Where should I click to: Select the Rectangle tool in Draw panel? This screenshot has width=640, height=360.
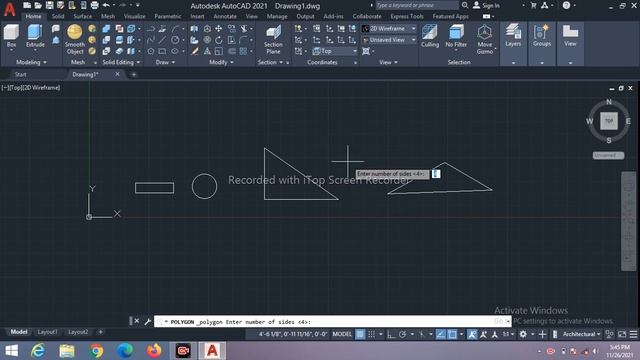click(x=162, y=51)
